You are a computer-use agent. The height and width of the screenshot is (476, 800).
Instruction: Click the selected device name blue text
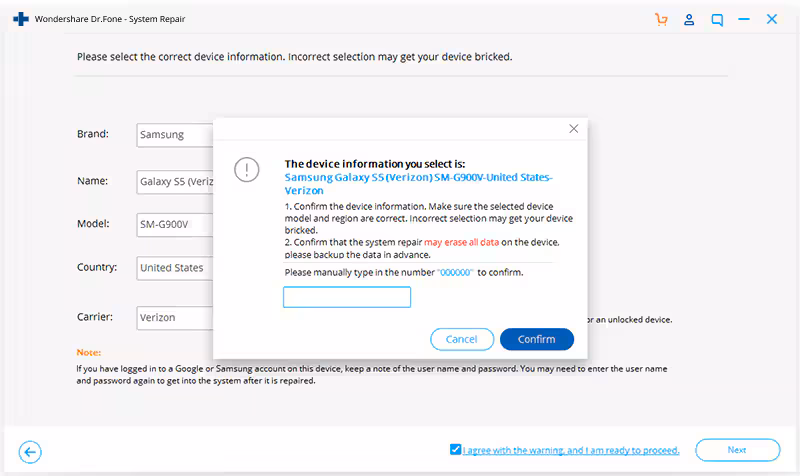click(x=418, y=184)
